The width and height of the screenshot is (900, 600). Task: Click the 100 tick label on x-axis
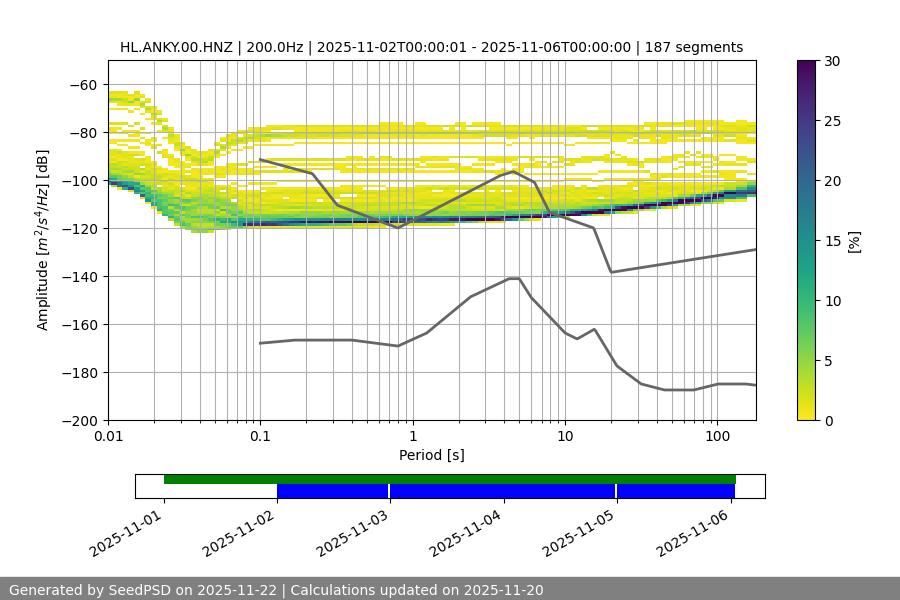tap(717, 437)
